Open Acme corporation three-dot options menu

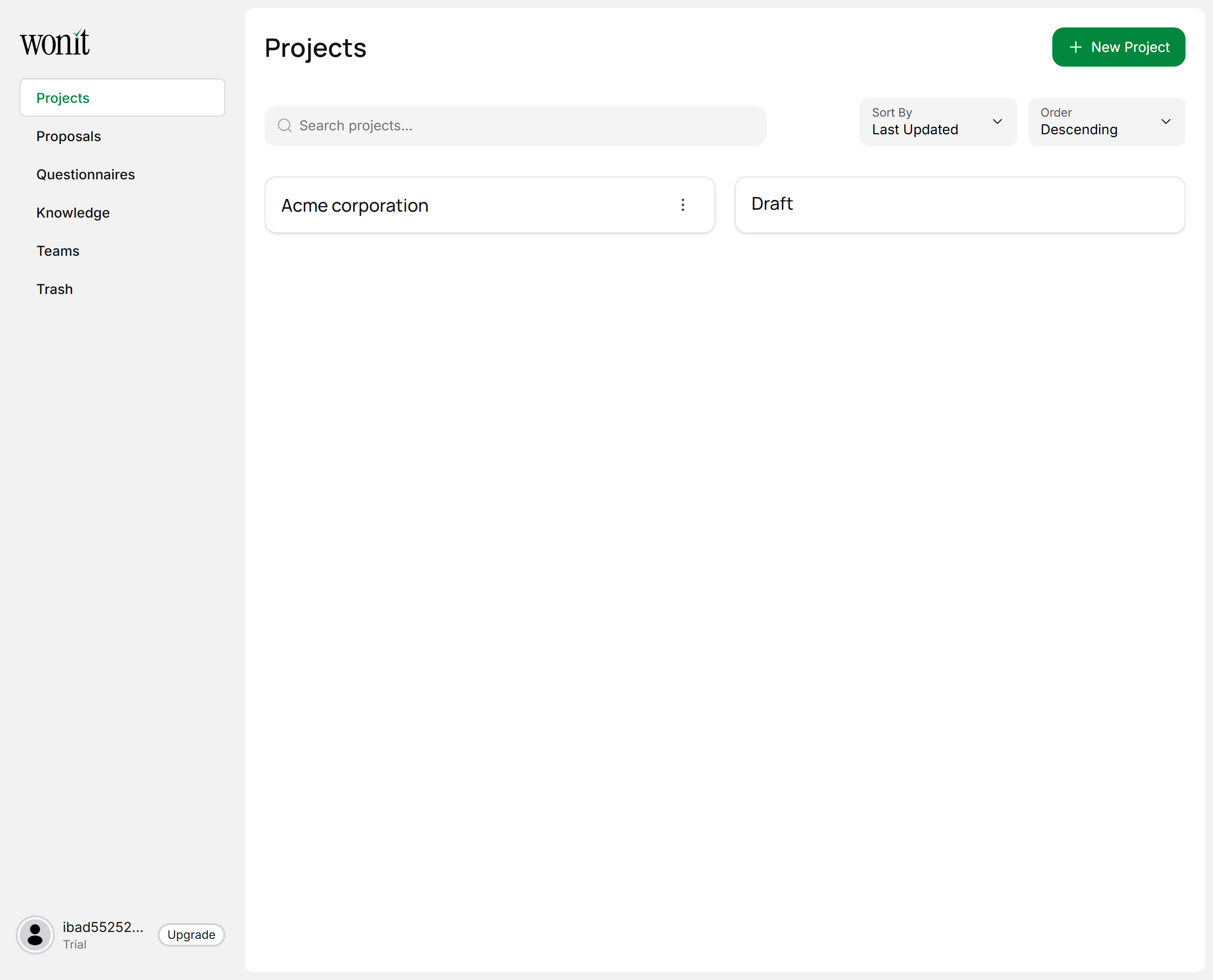pos(682,205)
